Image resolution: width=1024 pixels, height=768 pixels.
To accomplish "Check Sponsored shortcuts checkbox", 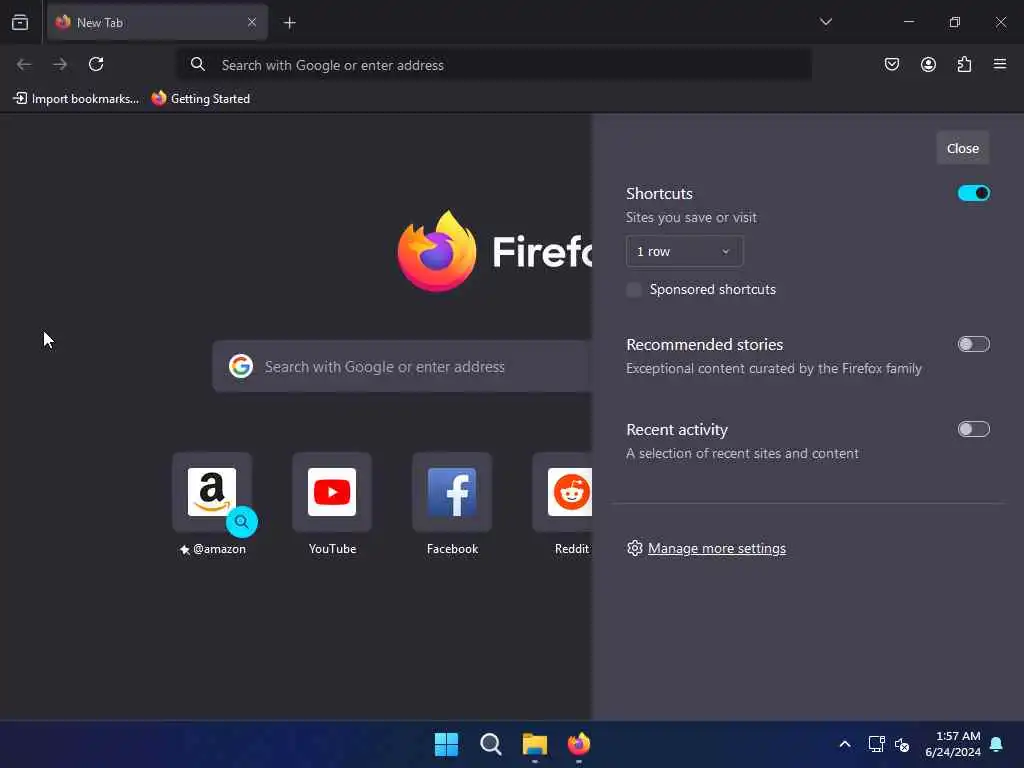I will [633, 289].
